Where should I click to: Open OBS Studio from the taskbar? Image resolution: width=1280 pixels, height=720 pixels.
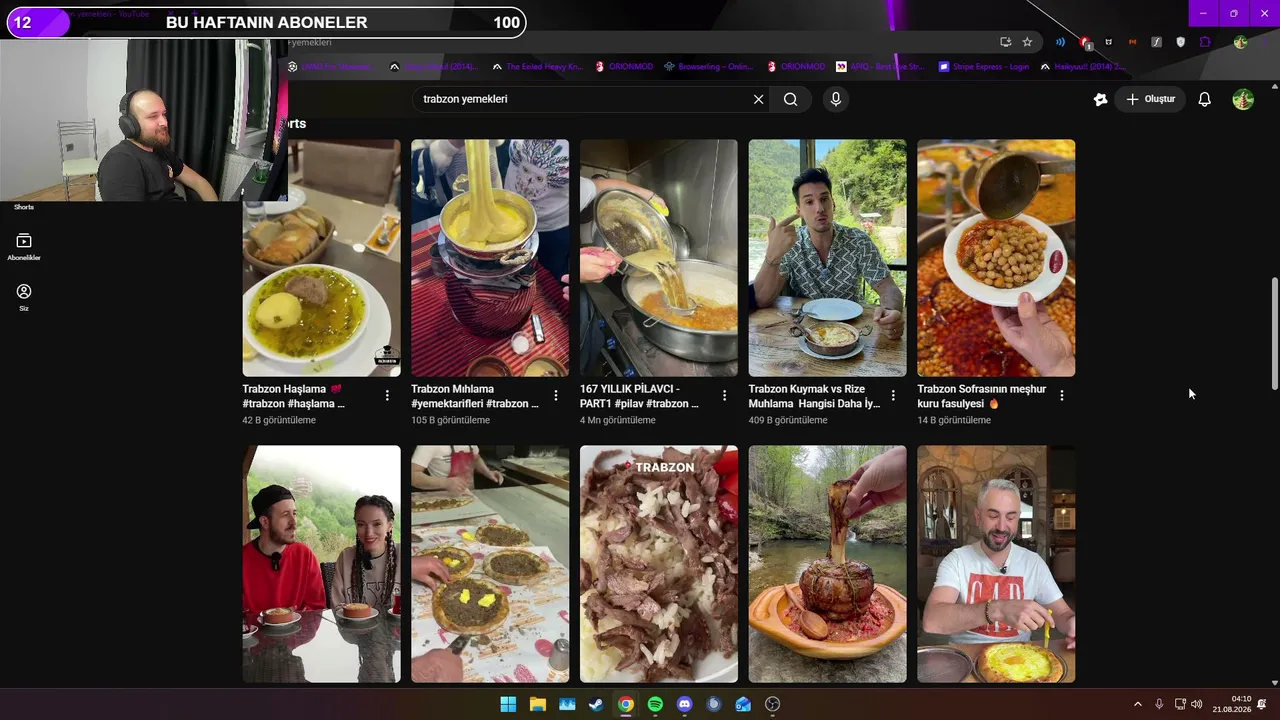(772, 704)
